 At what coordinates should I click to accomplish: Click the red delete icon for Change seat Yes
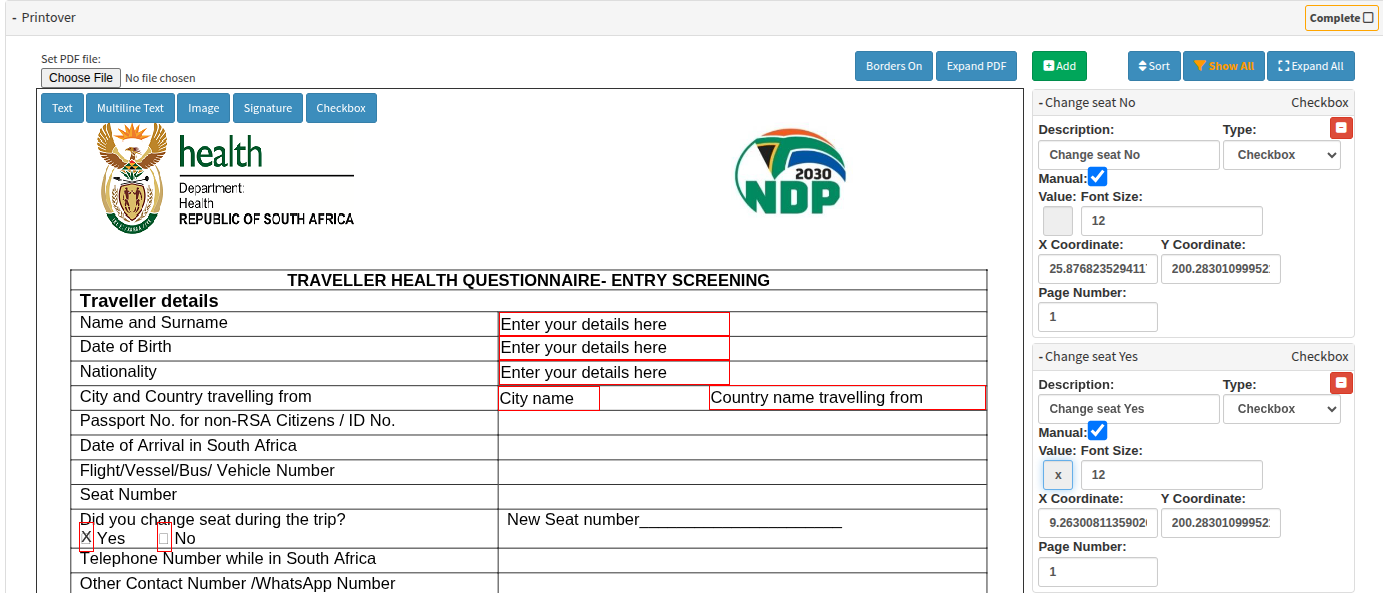point(1341,382)
